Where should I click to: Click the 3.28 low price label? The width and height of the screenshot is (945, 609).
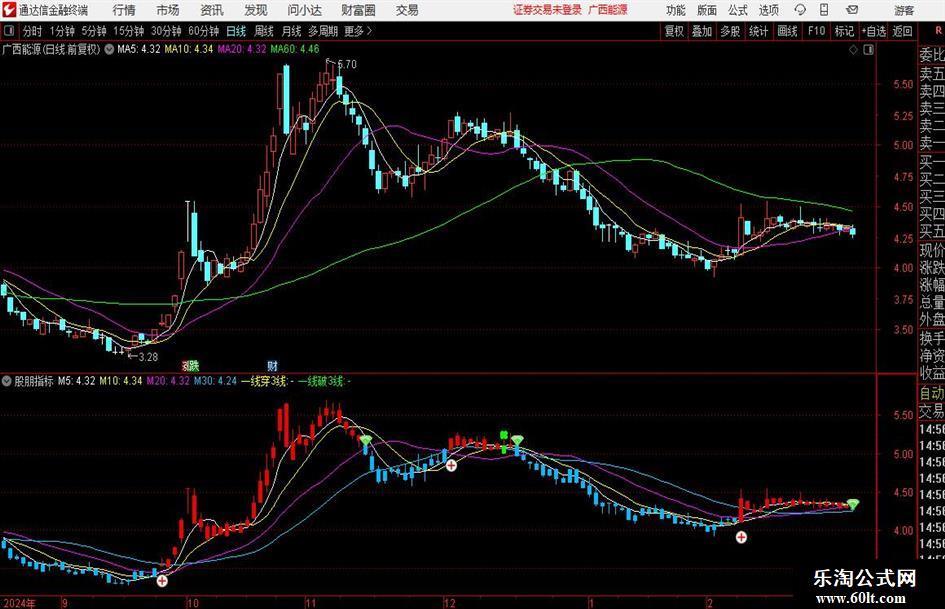click(x=148, y=357)
